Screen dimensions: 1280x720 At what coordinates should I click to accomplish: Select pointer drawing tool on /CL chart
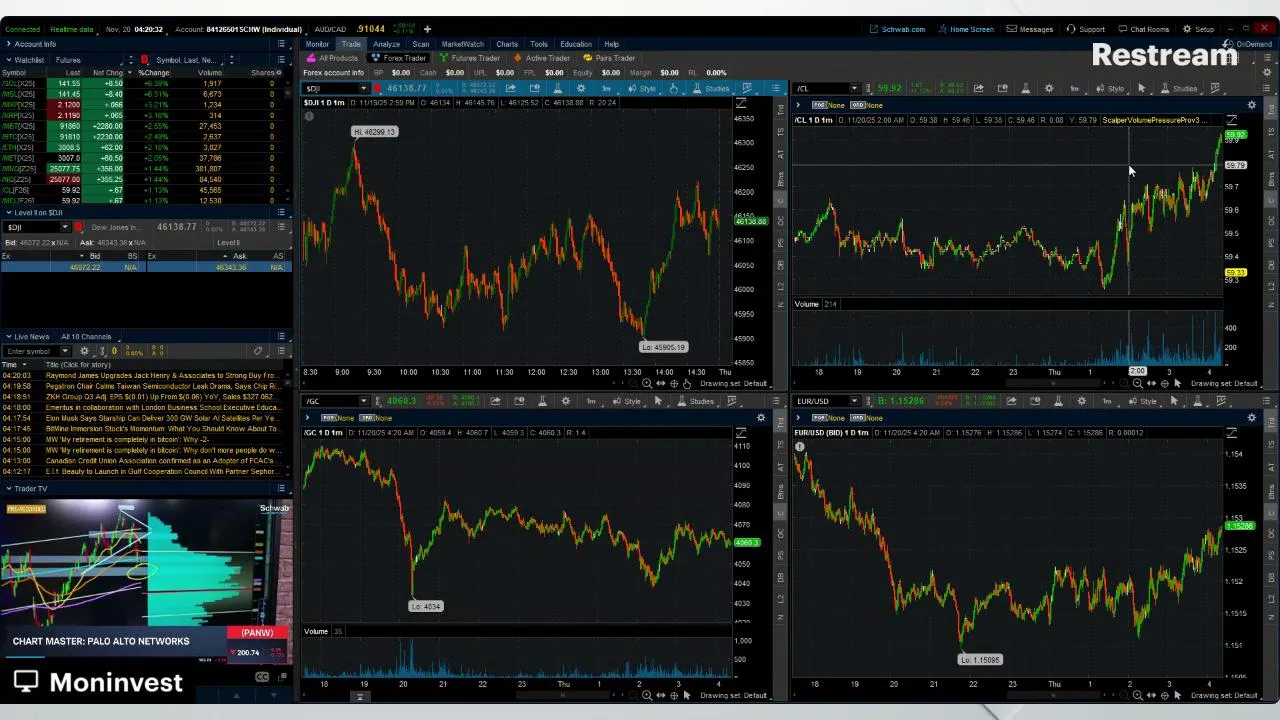(x=1141, y=88)
